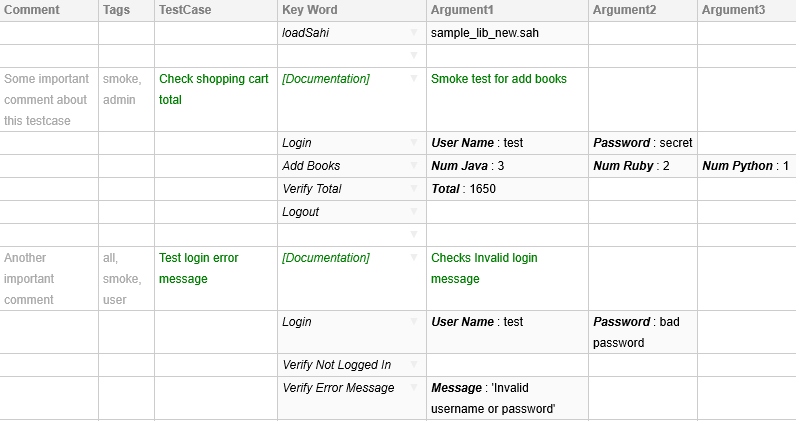Open the Verify Total keyword dropdown arrow
This screenshot has width=796, height=421.
pyautogui.click(x=414, y=189)
